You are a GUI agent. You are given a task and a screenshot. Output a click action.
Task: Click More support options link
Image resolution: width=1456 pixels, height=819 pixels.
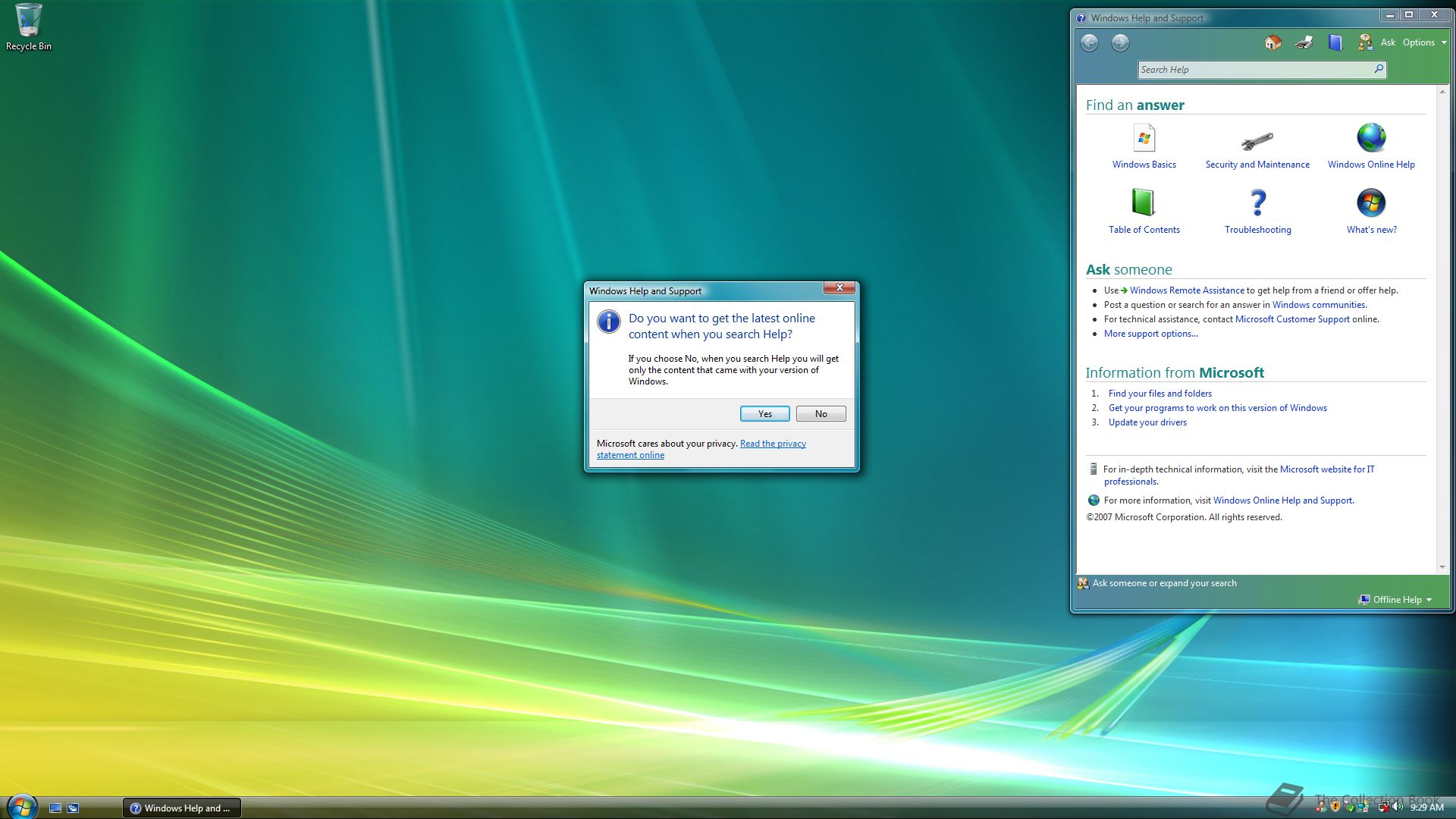coord(1150,334)
